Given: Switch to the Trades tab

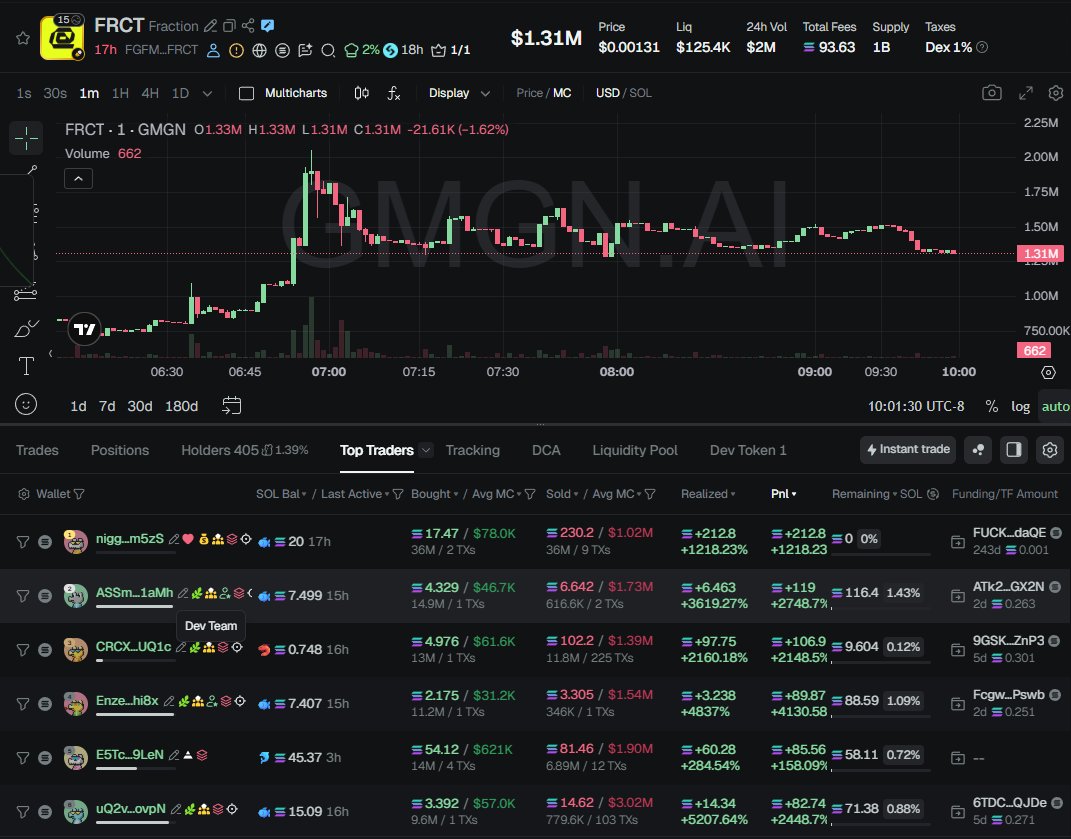Looking at the screenshot, I should [x=37, y=450].
